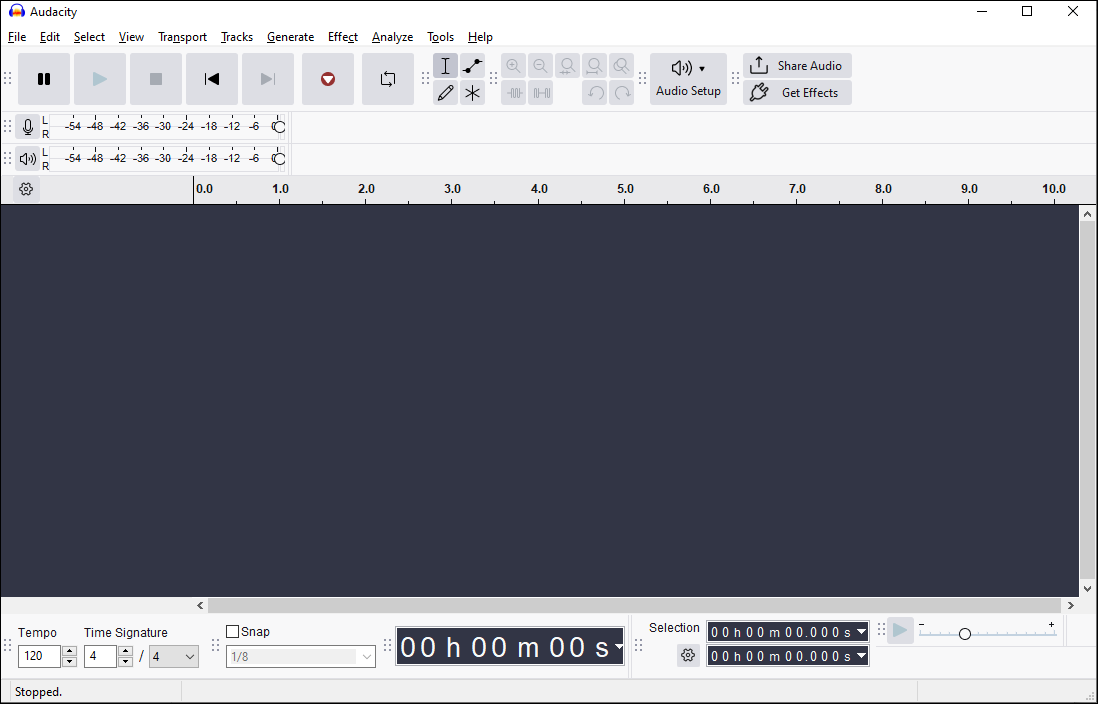This screenshot has width=1098, height=704.
Task: Open selection end time format dropdown
Action: [x=861, y=656]
